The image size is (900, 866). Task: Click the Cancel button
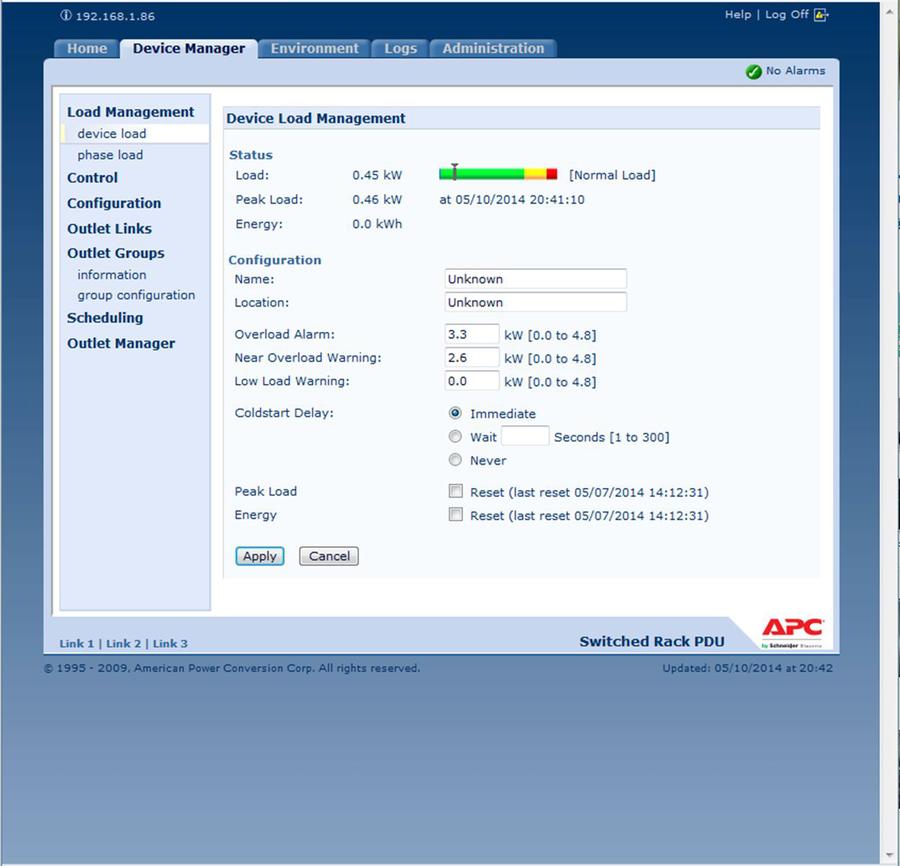click(x=329, y=556)
